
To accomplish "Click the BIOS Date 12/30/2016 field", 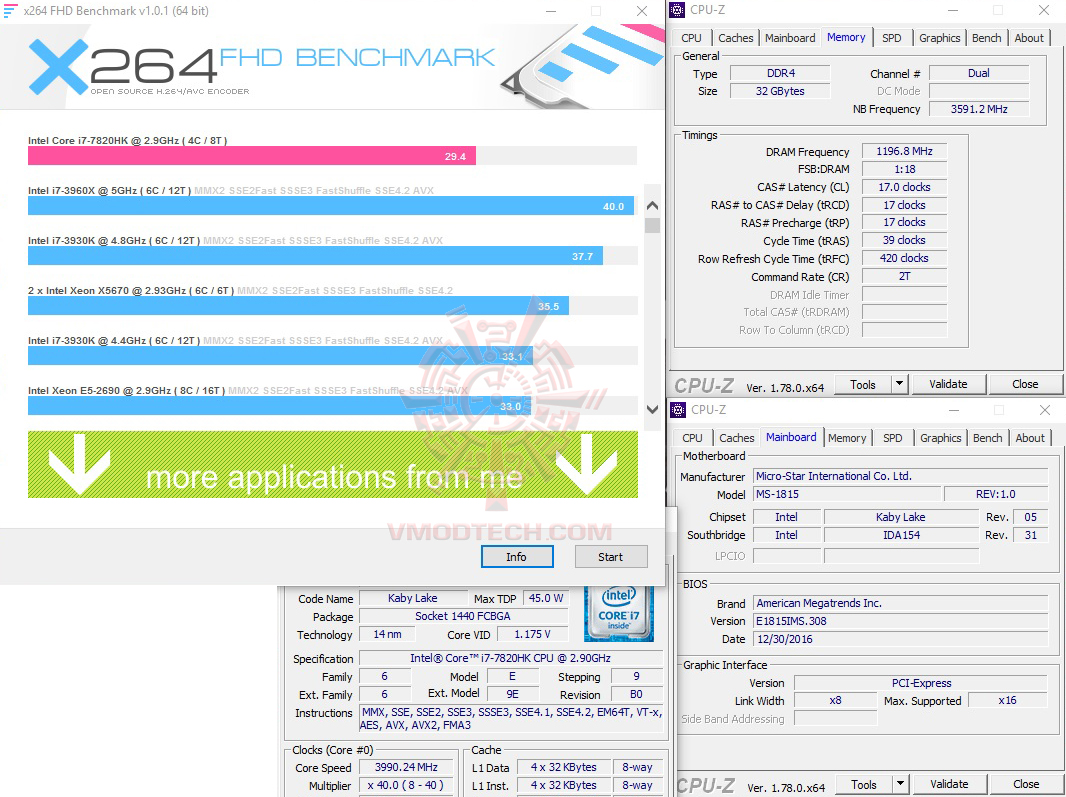I will click(x=901, y=639).
